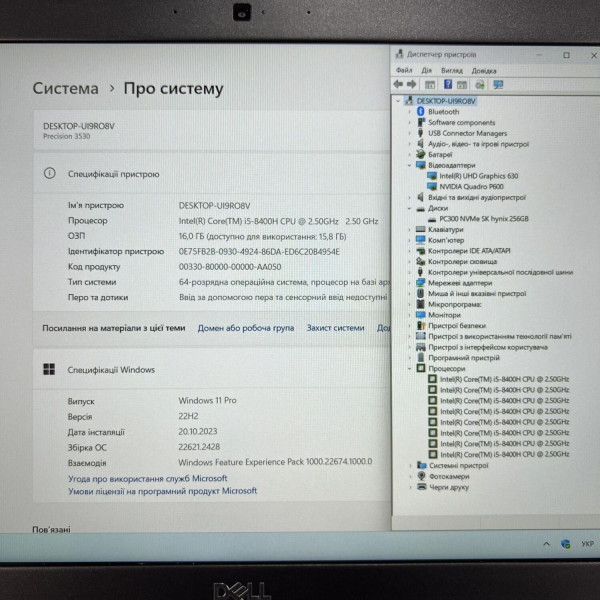
Task: Select the Батареї category
Action: pyautogui.click(x=440, y=155)
